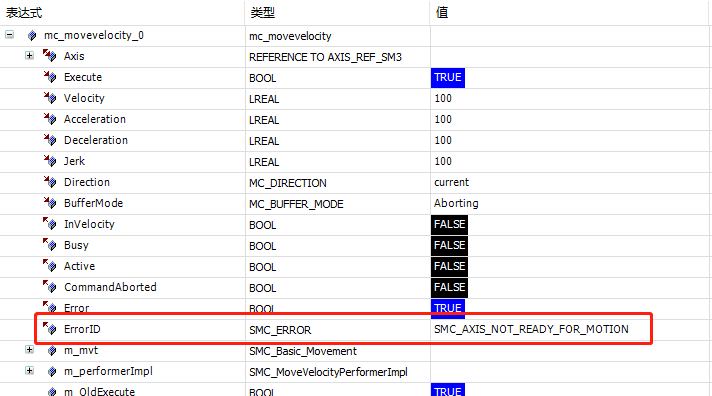Click the m_performerImpl variable icon
The height and width of the screenshot is (396, 712).
pyautogui.click(x=52, y=371)
